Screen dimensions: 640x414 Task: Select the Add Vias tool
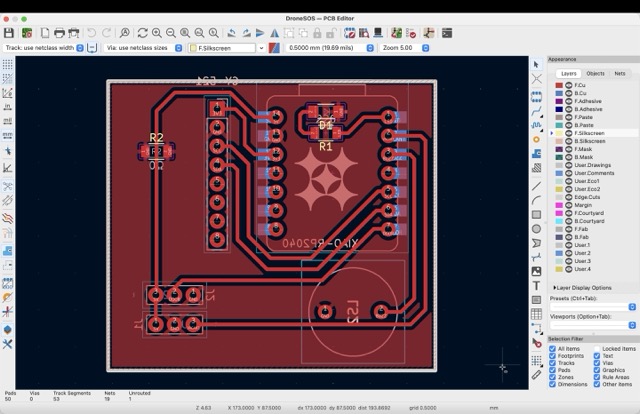coord(536,140)
